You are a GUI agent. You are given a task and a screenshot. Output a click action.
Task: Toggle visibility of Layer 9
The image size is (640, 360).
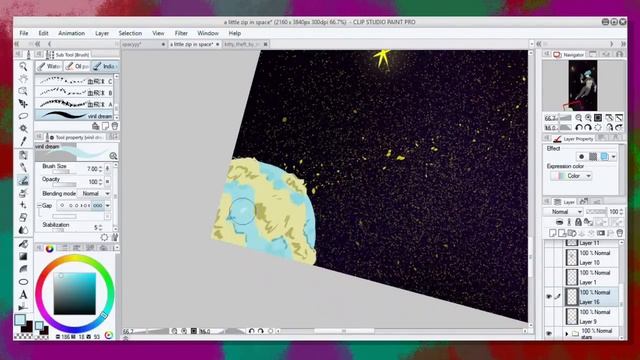549,316
